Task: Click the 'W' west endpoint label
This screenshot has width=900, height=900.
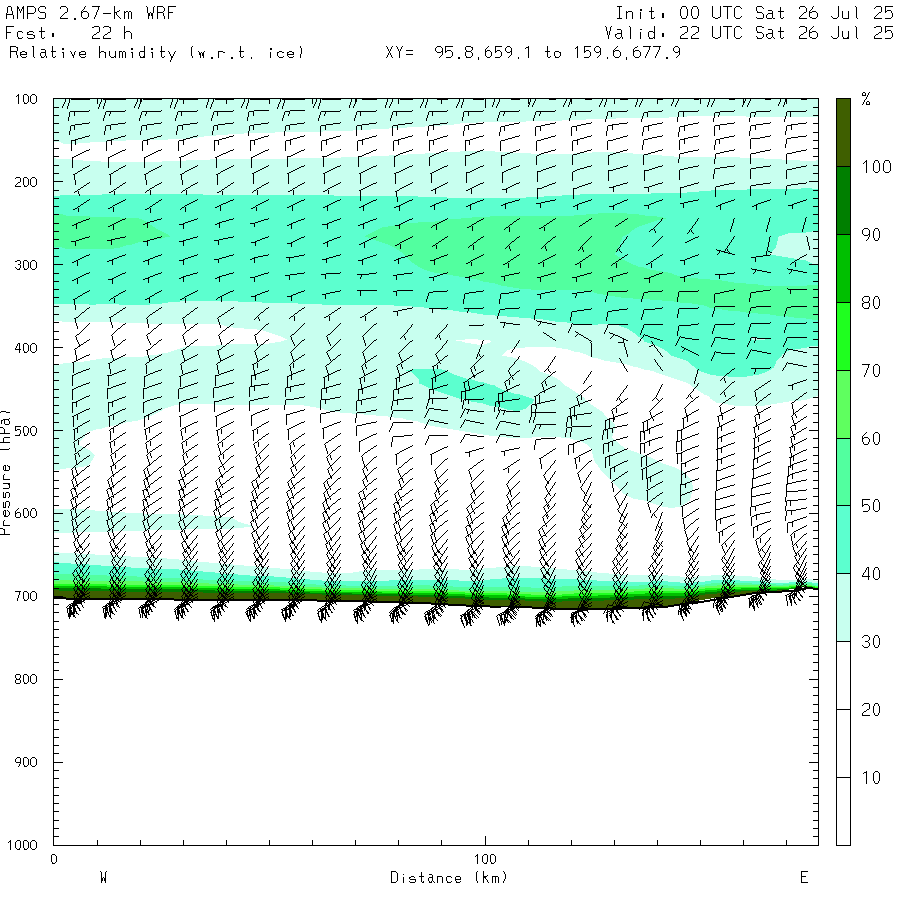Action: [x=103, y=878]
